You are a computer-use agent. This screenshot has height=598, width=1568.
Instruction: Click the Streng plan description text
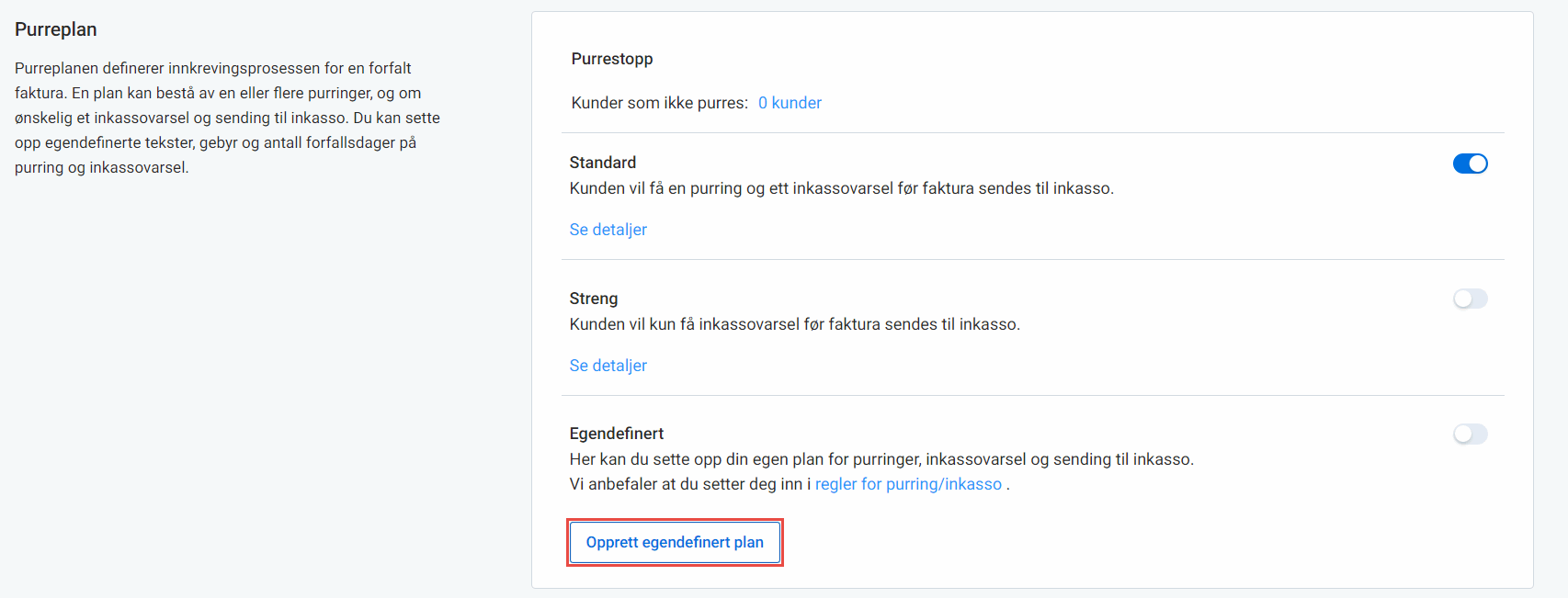[x=795, y=324]
